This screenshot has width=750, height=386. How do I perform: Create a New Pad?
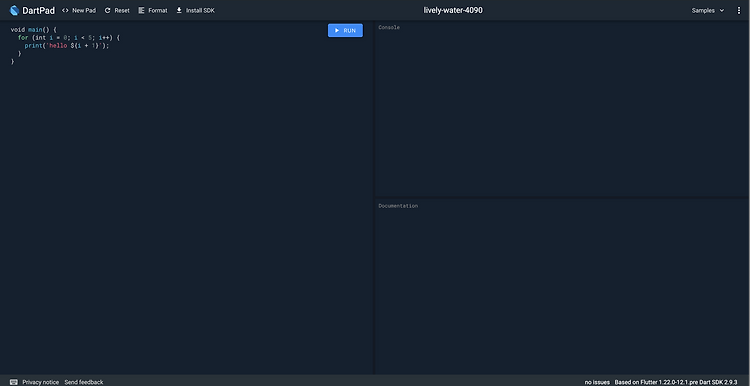pyautogui.click(x=79, y=11)
